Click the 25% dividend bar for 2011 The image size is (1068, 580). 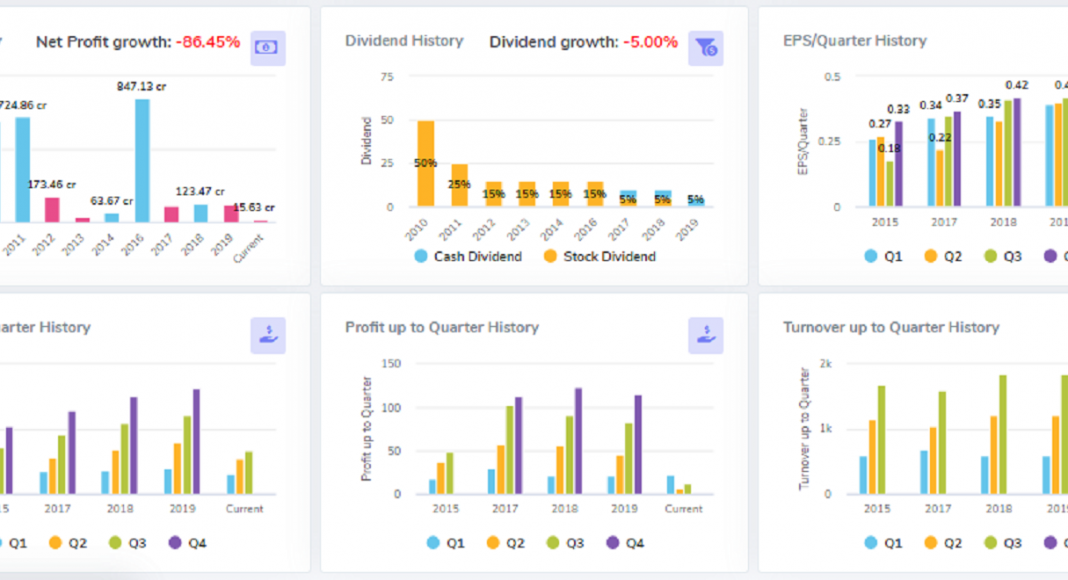click(459, 185)
